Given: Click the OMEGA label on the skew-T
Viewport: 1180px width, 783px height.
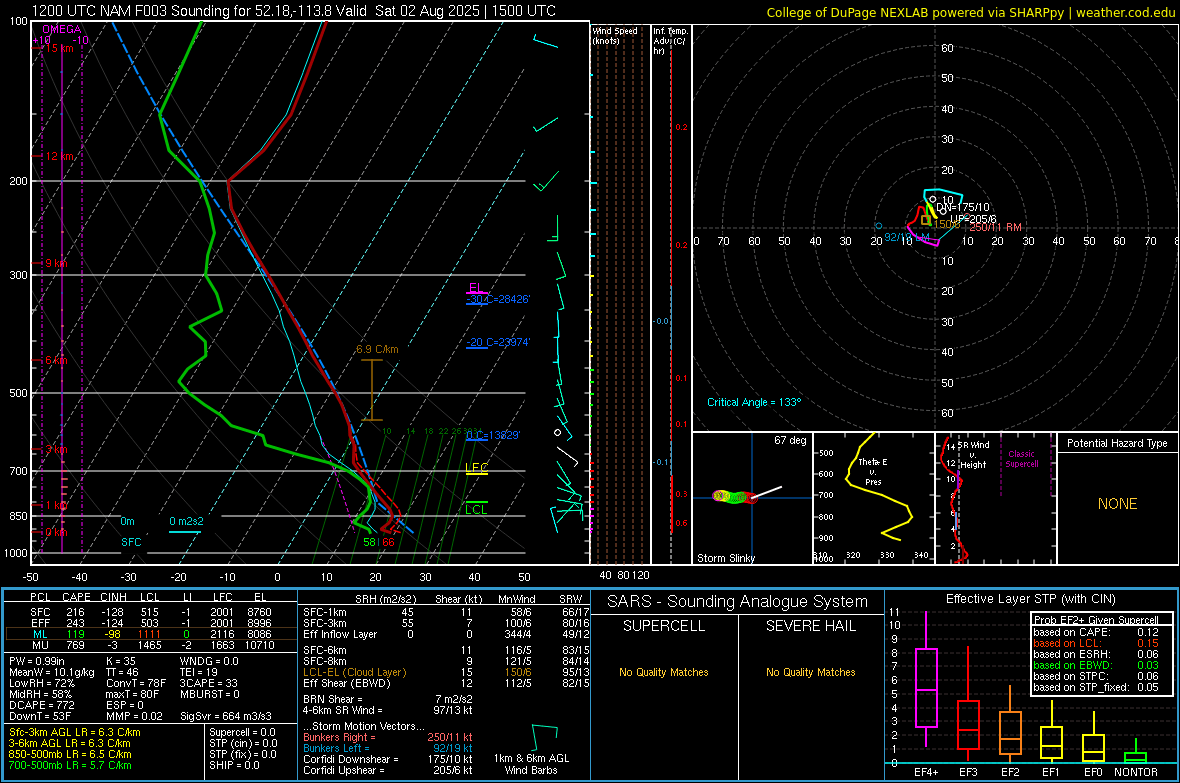Looking at the screenshot, I should (61, 29).
